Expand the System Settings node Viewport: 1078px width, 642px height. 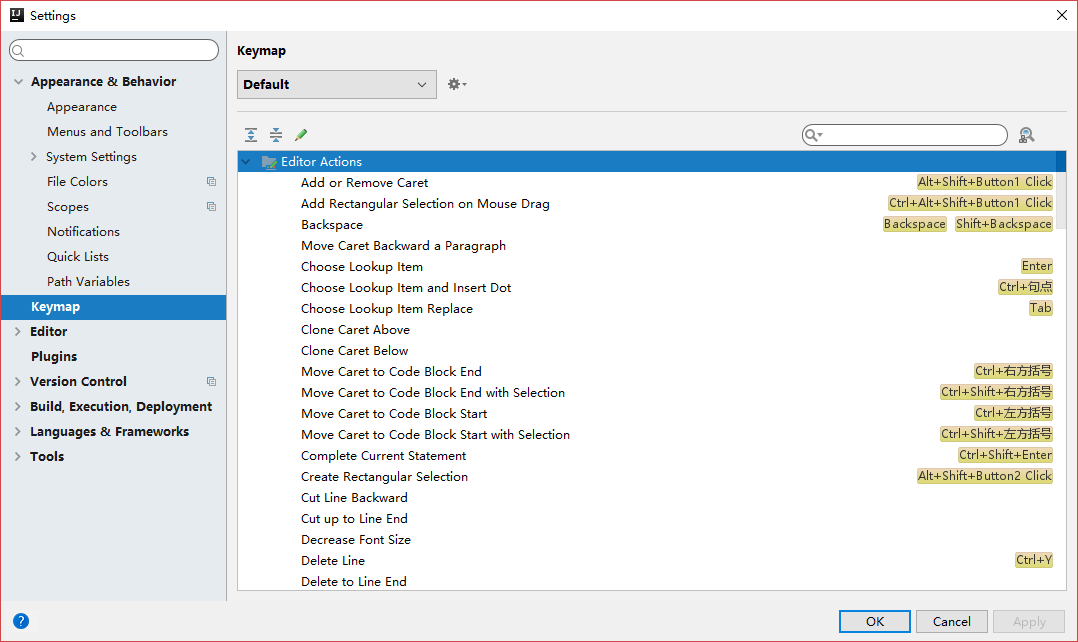pyautogui.click(x=34, y=157)
